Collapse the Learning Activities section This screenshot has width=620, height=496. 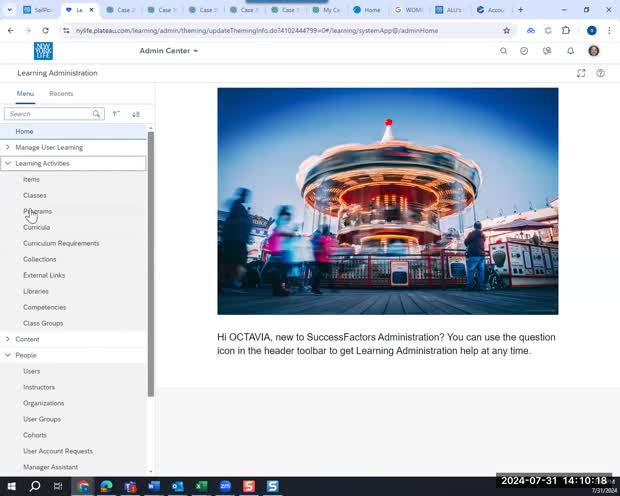coord(8,163)
